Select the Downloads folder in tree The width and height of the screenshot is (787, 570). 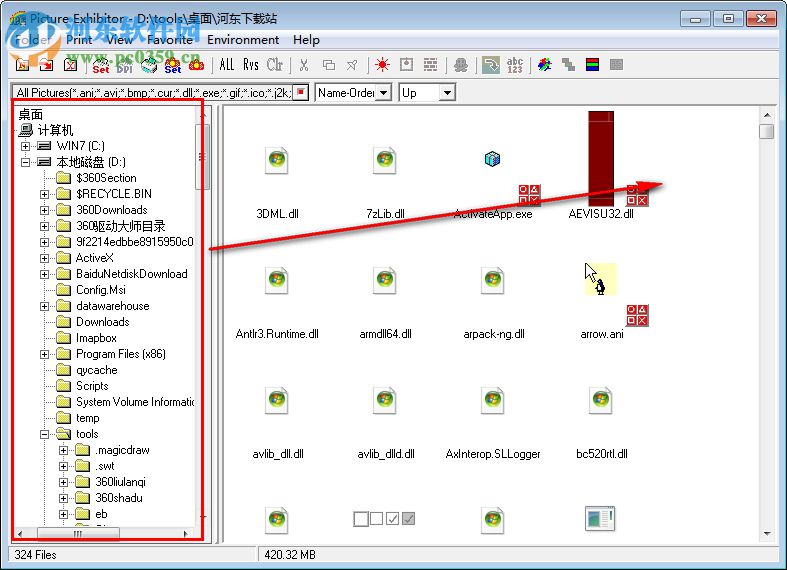click(102, 322)
